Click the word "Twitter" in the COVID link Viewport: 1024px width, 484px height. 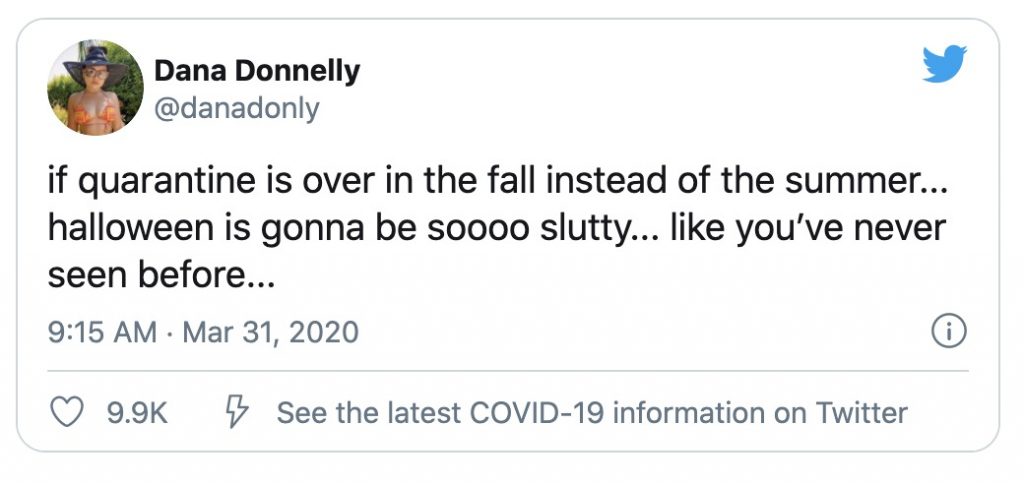click(x=861, y=412)
